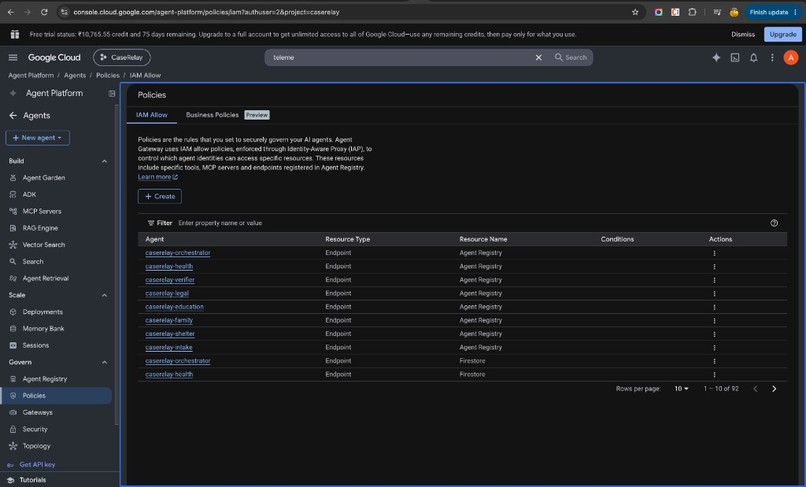Open the main navigation hamburger menu
This screenshot has height=487, width=806.
(x=13, y=58)
